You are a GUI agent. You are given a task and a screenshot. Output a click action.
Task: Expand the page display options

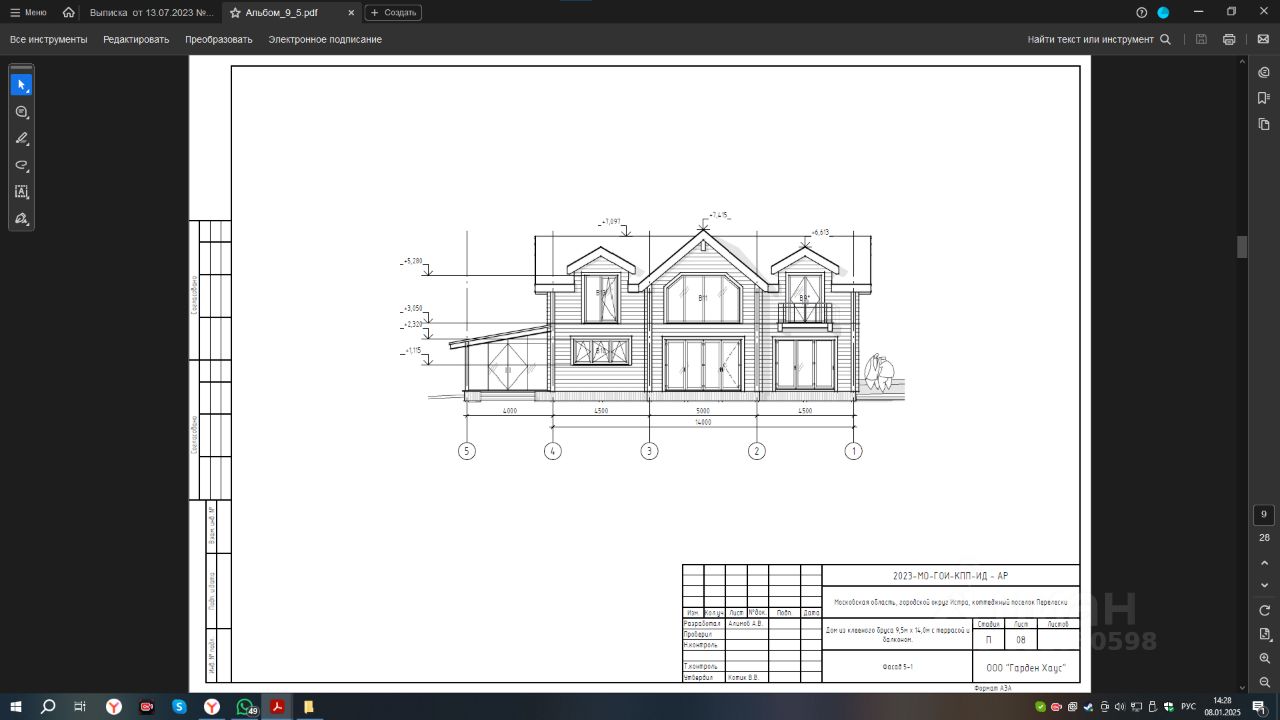[x=1264, y=634]
